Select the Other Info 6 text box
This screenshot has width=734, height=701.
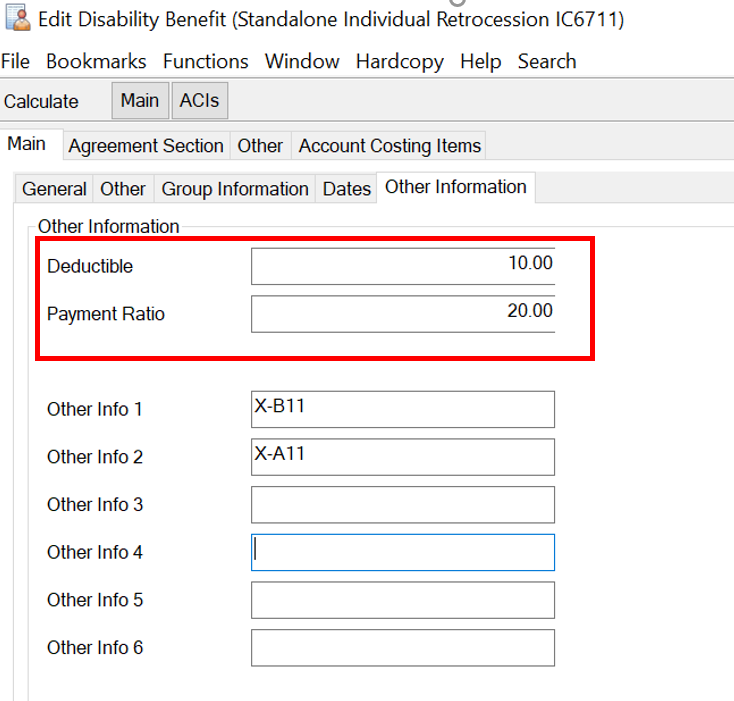[402, 647]
